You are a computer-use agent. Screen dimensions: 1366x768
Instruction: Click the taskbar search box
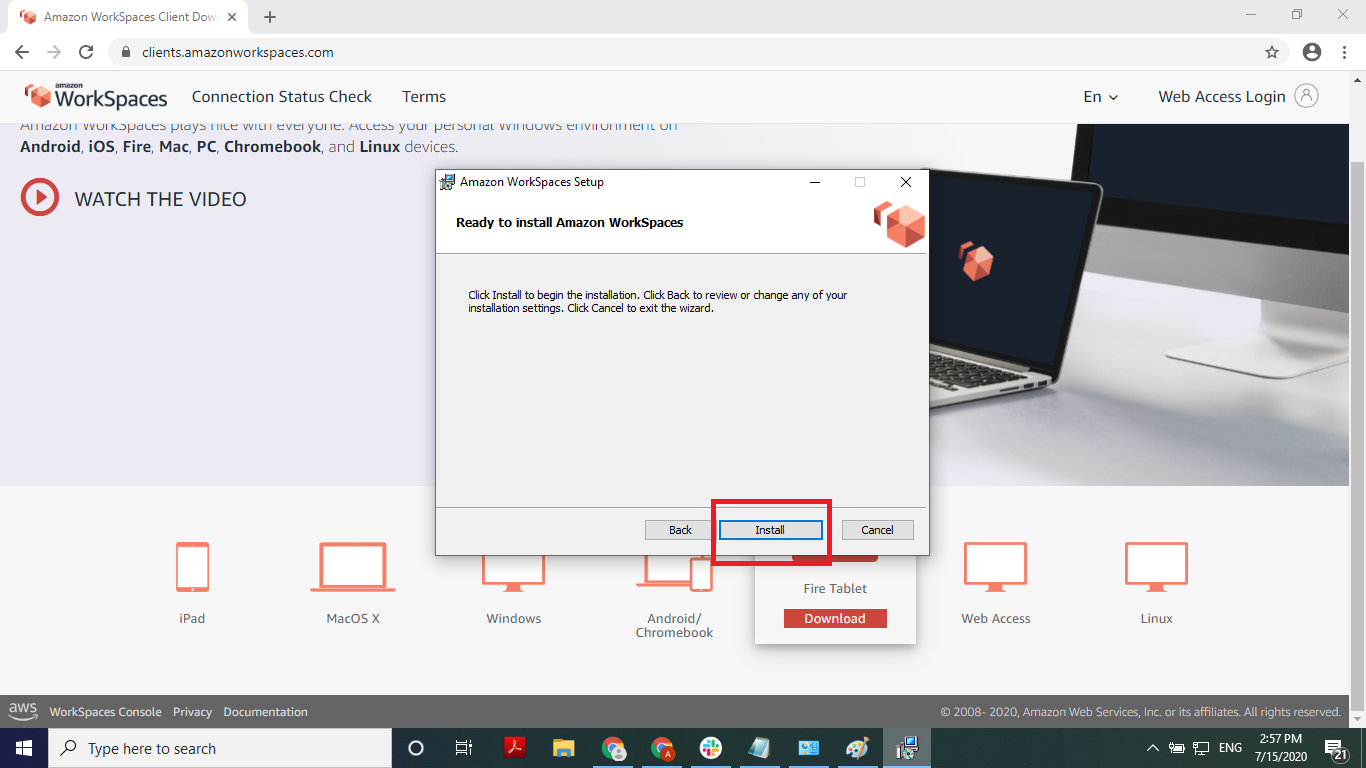(219, 748)
